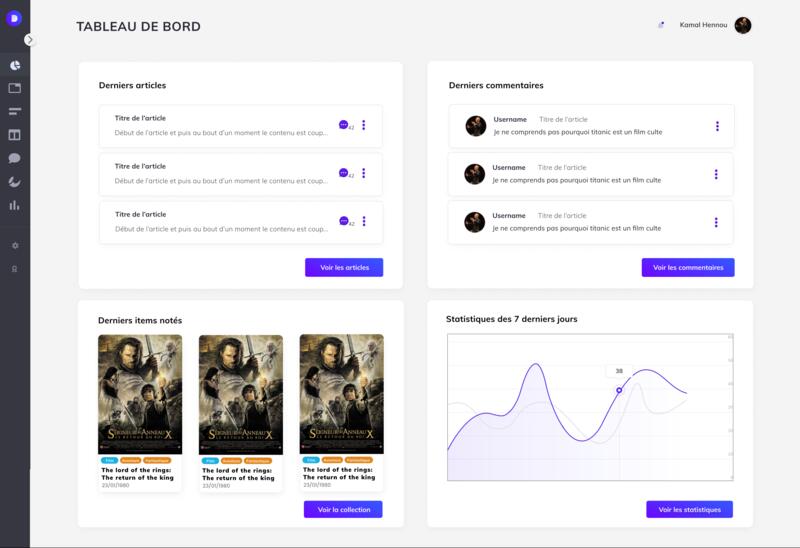The width and height of the screenshot is (800, 548).
Task: Click the rightmost card's "The lord of the rings" title
Action: (339, 473)
